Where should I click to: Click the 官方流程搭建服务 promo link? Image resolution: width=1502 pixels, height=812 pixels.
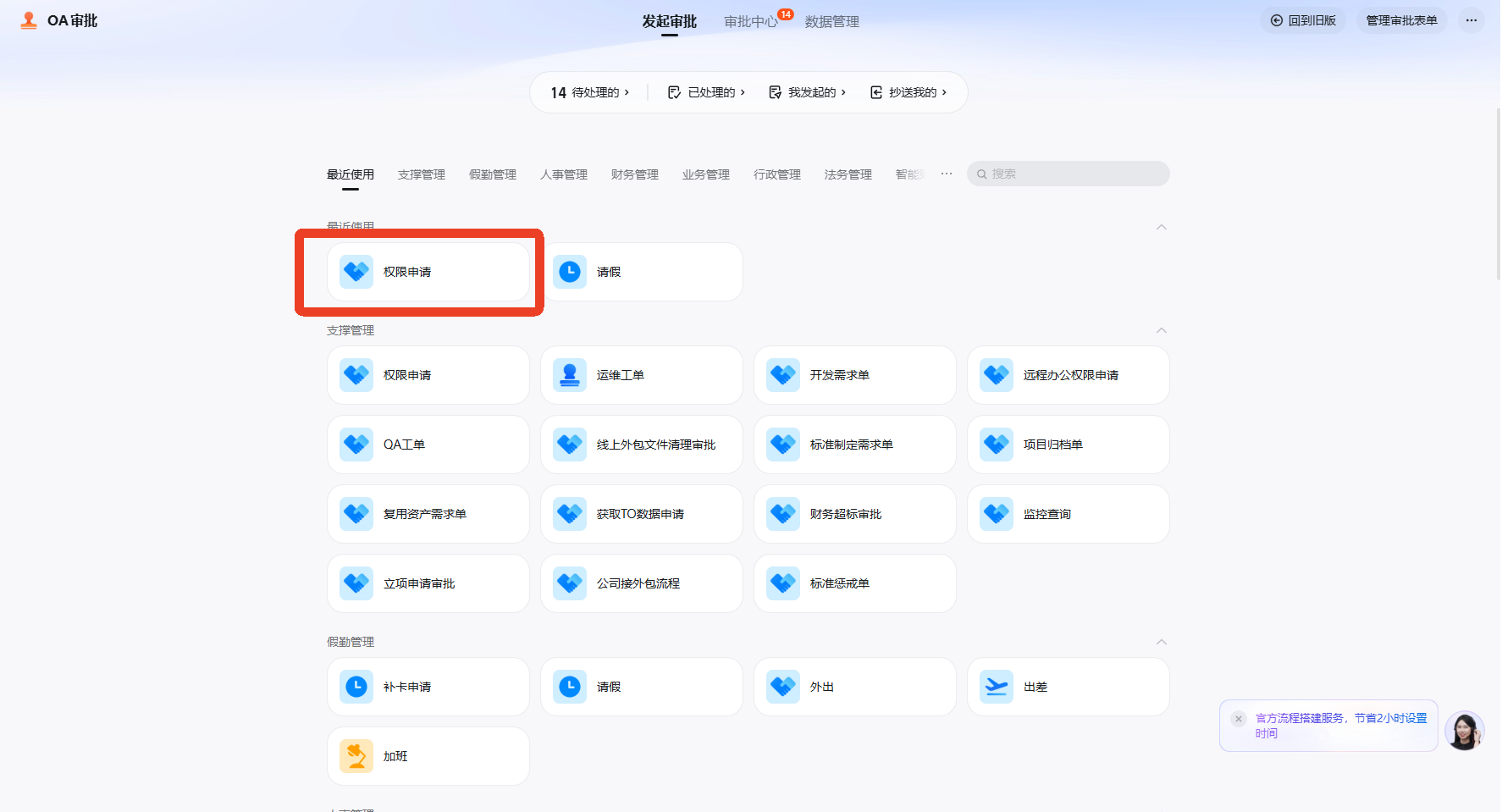(x=1341, y=726)
